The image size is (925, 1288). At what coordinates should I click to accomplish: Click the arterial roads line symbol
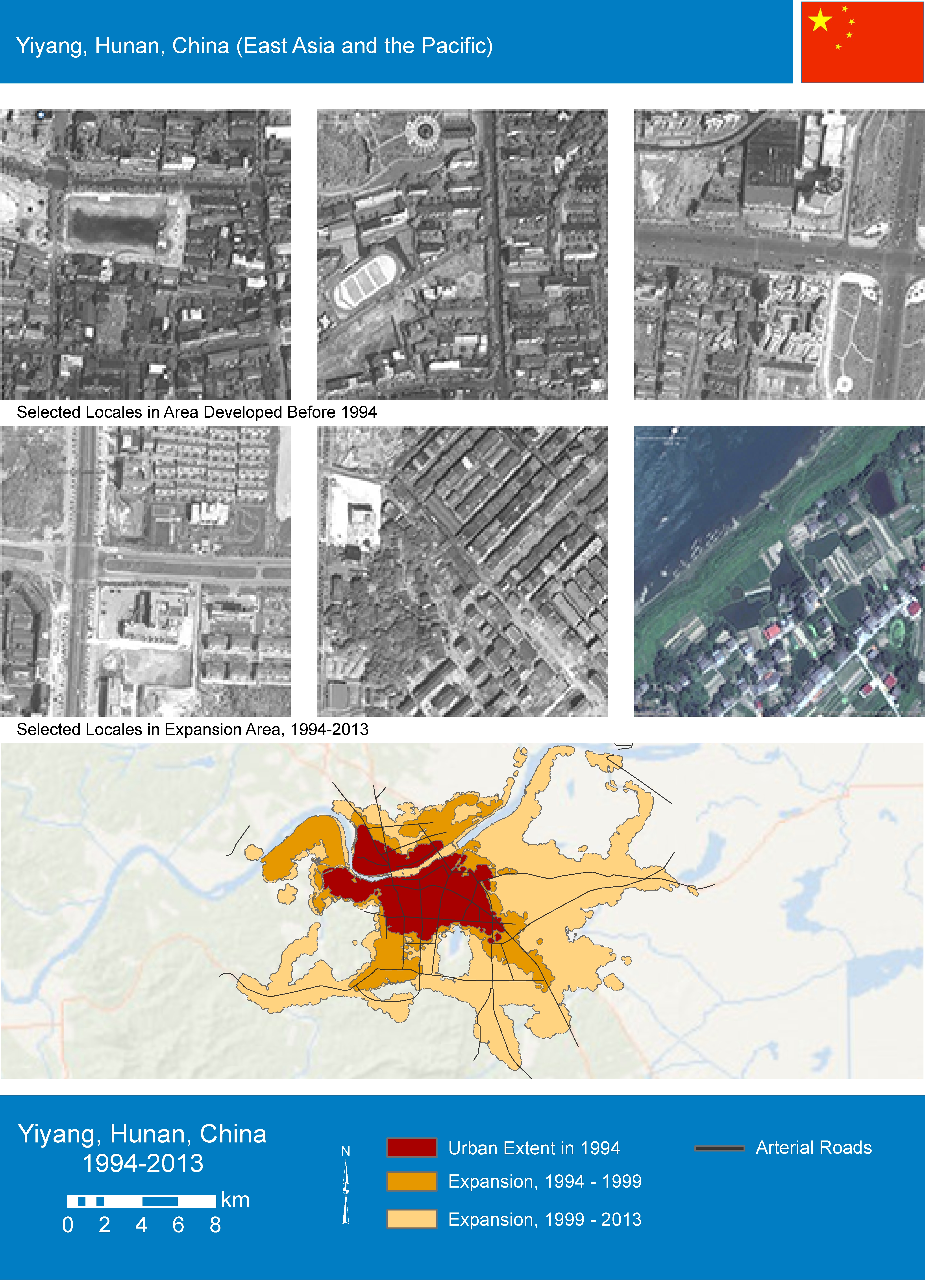[719, 1148]
